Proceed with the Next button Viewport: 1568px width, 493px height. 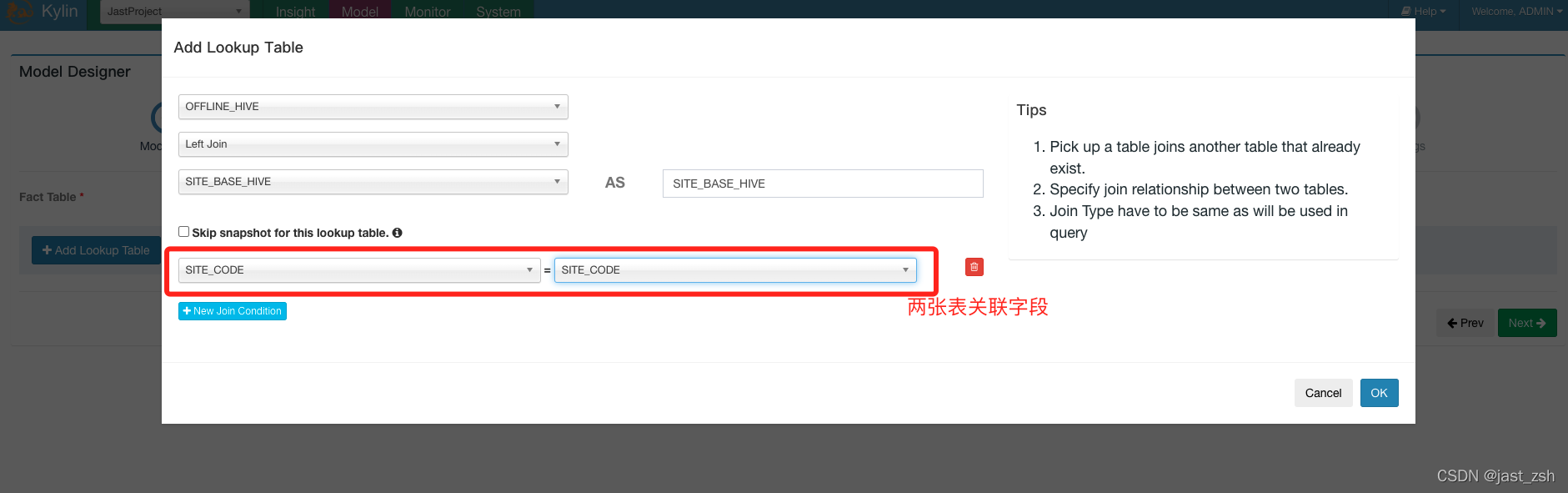coord(1527,323)
